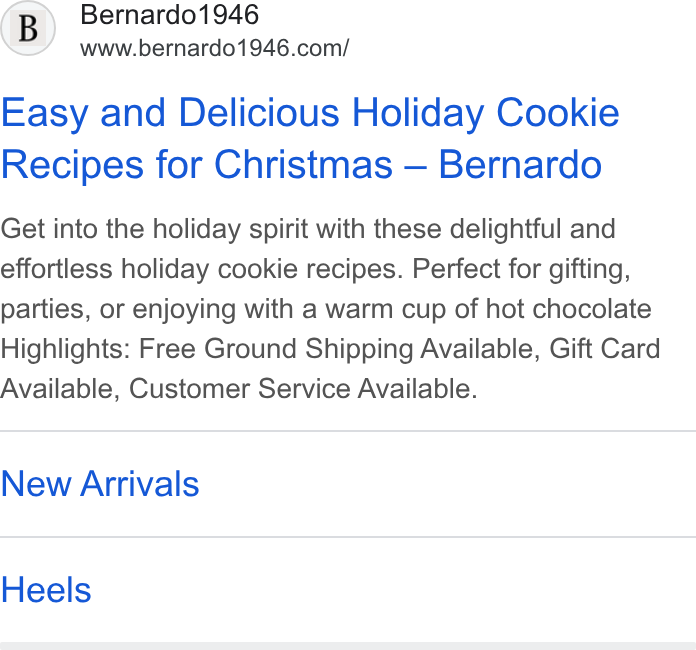Click the word 'Arrivals' in the sitelink
This screenshot has width=696, height=650.
pyautogui.click(x=140, y=484)
